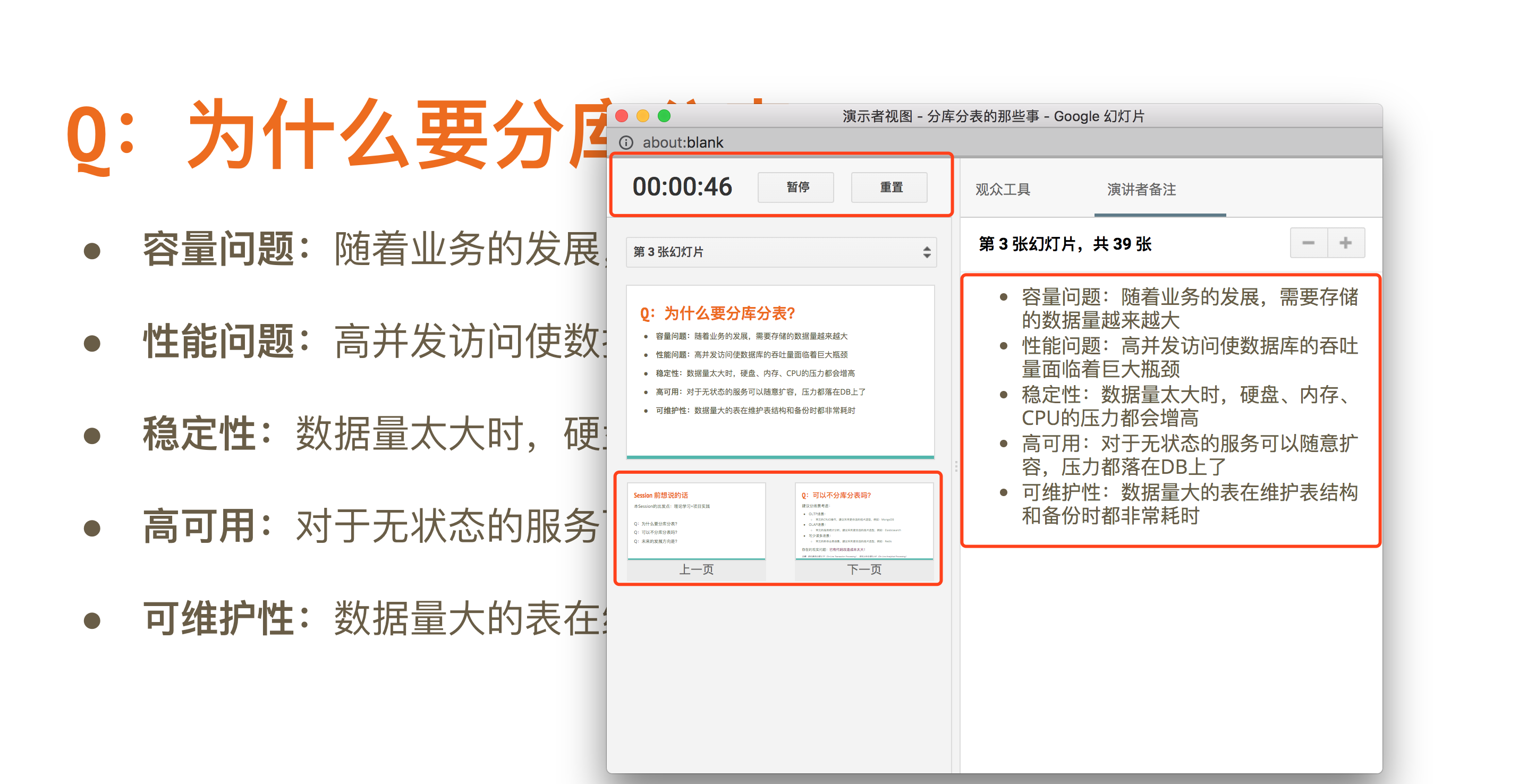1527x784 pixels.
Task: Pause the presentation timer
Action: tap(796, 188)
